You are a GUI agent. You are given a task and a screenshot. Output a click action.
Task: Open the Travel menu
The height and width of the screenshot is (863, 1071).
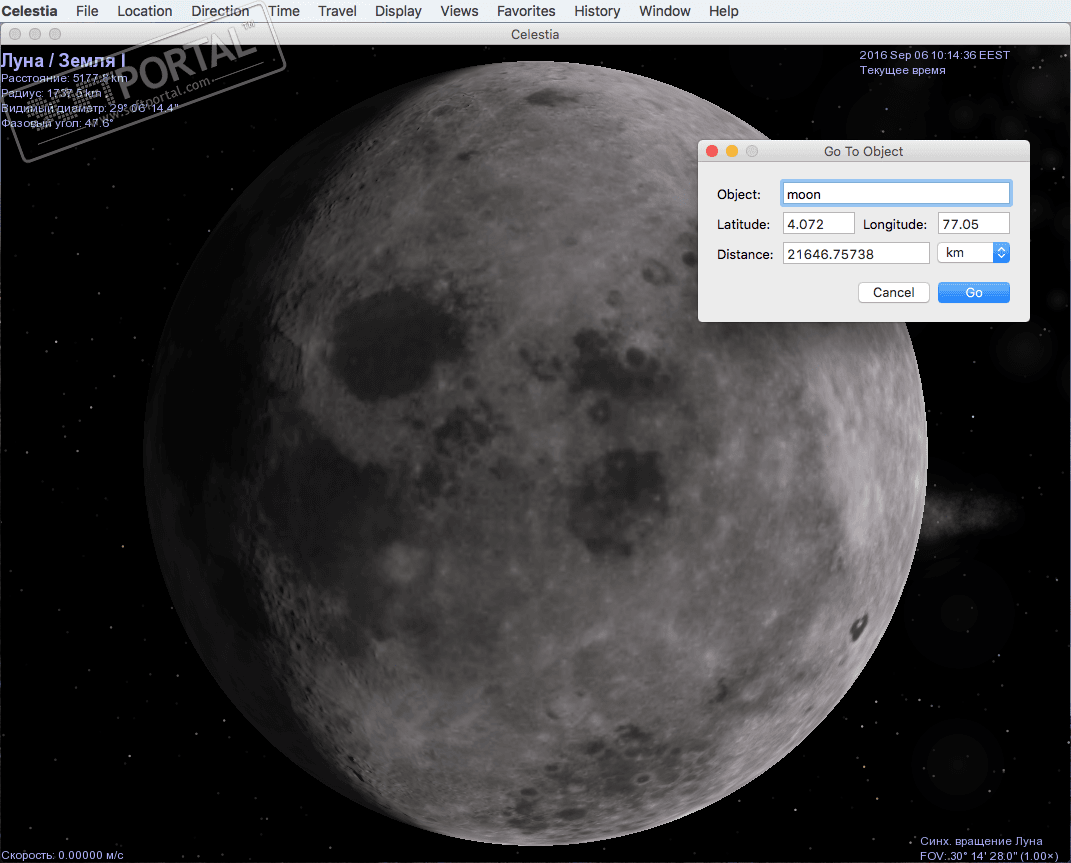[x=337, y=11]
